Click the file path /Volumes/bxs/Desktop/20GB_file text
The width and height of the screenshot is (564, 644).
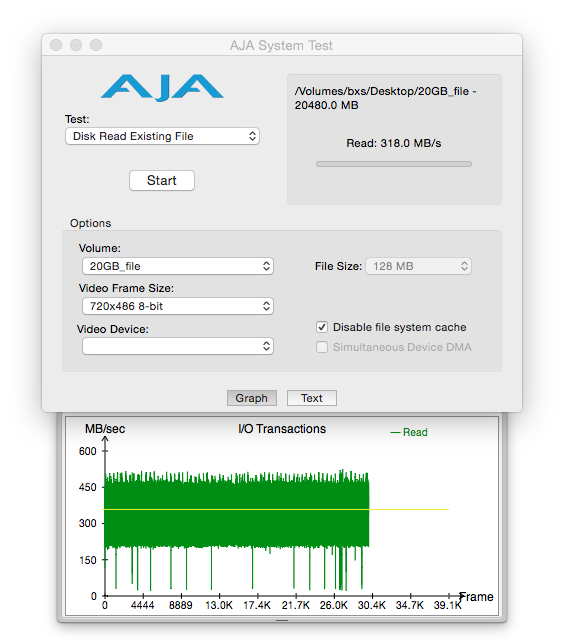(x=385, y=98)
